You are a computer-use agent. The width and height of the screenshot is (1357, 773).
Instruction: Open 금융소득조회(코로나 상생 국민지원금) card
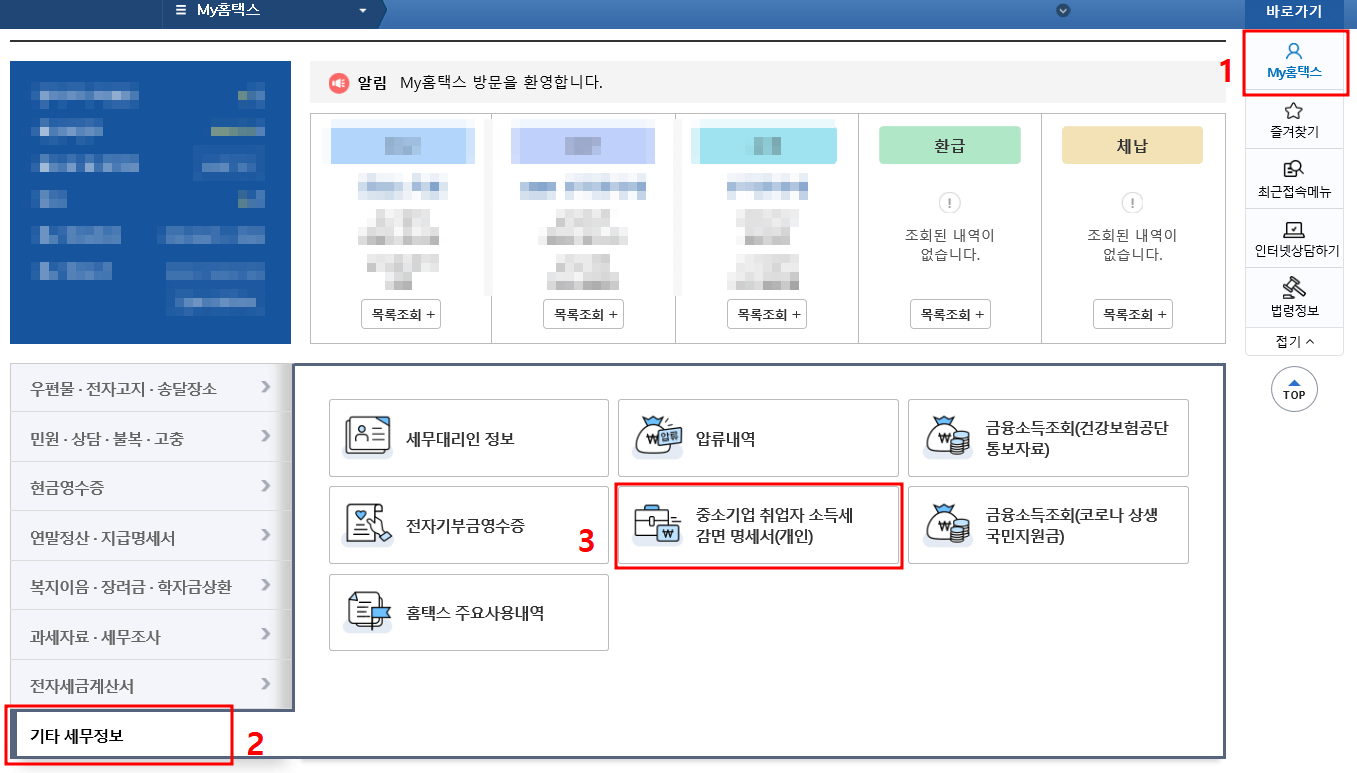1048,525
